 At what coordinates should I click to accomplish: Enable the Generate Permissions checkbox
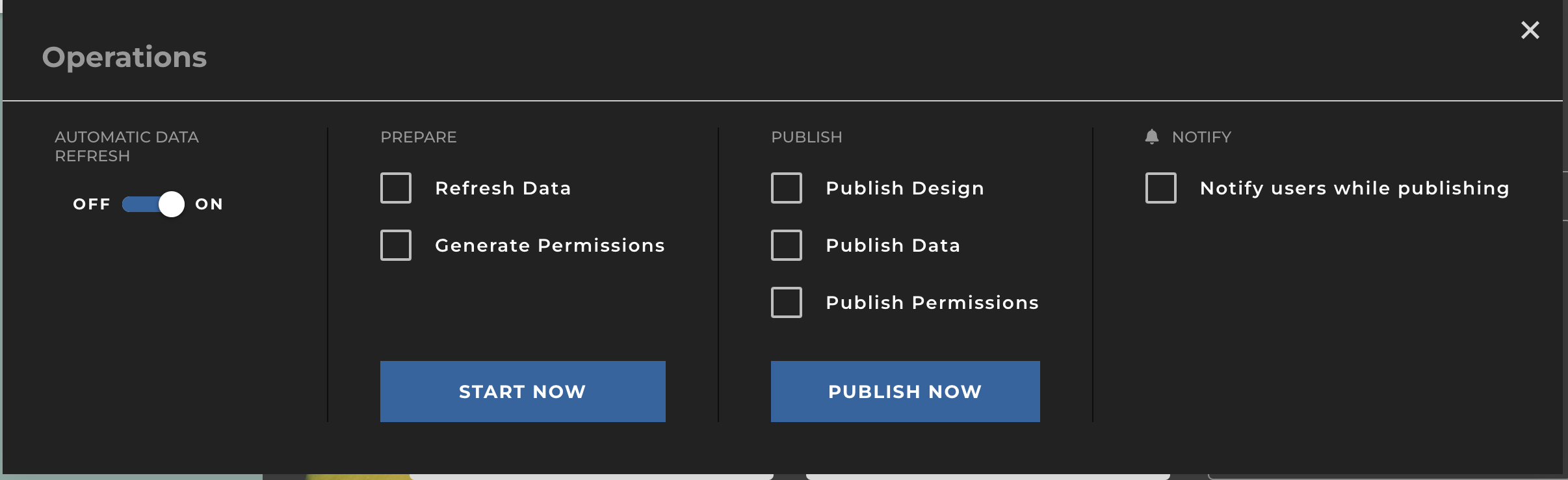tap(396, 245)
